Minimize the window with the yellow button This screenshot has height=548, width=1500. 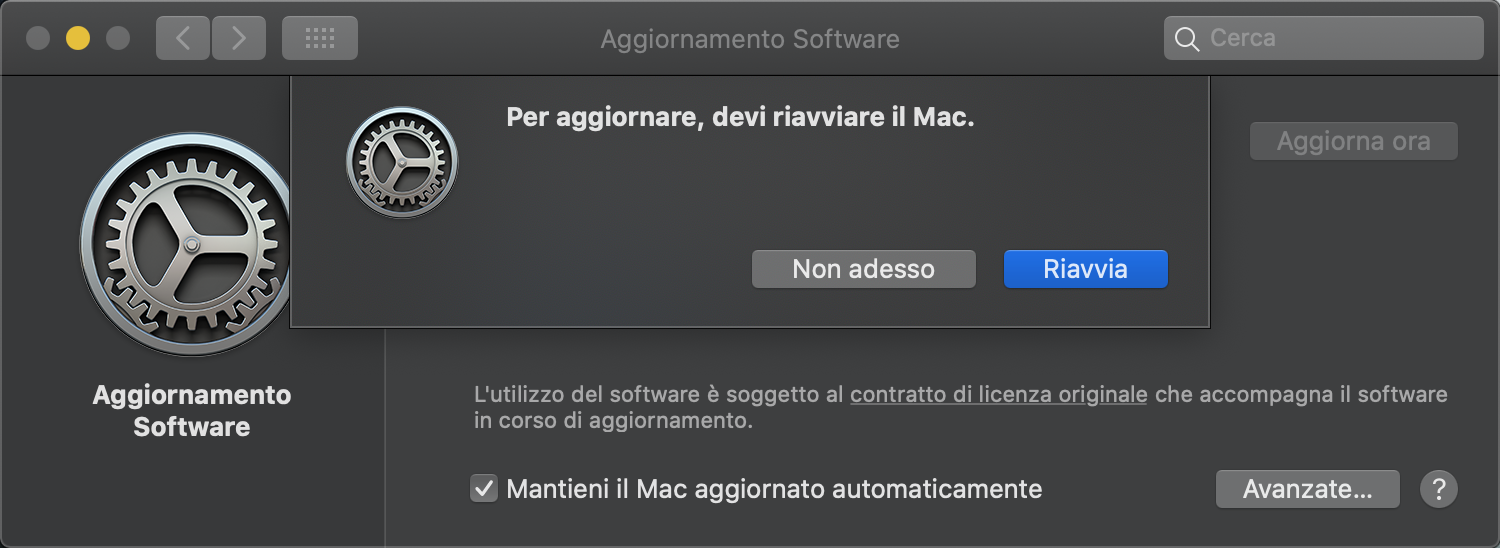(78, 39)
